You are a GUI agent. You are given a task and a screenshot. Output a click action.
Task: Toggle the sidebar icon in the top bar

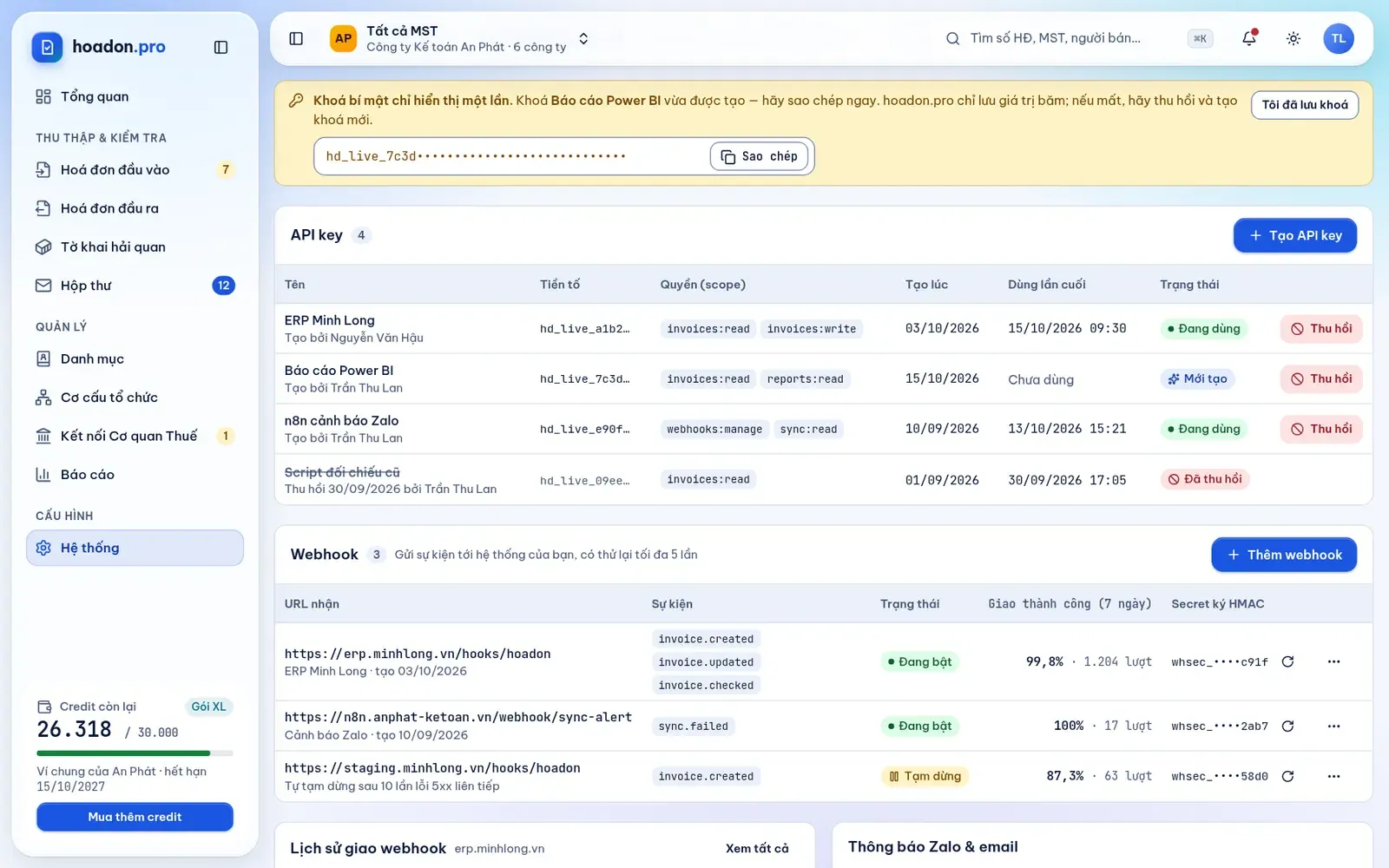(296, 38)
